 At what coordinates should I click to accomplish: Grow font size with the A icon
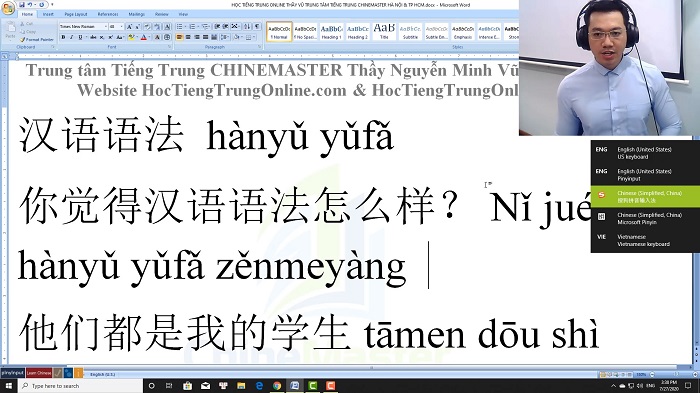(x=129, y=27)
